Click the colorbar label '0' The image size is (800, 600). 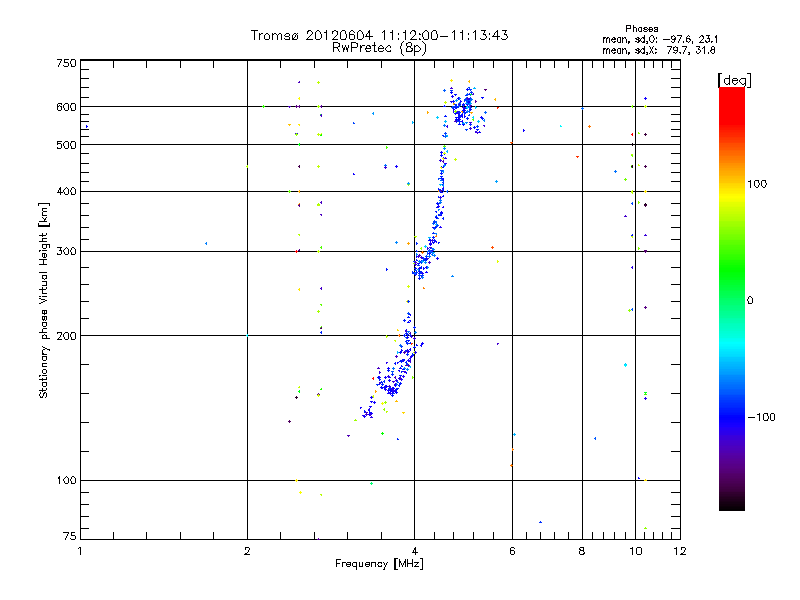[750, 301]
